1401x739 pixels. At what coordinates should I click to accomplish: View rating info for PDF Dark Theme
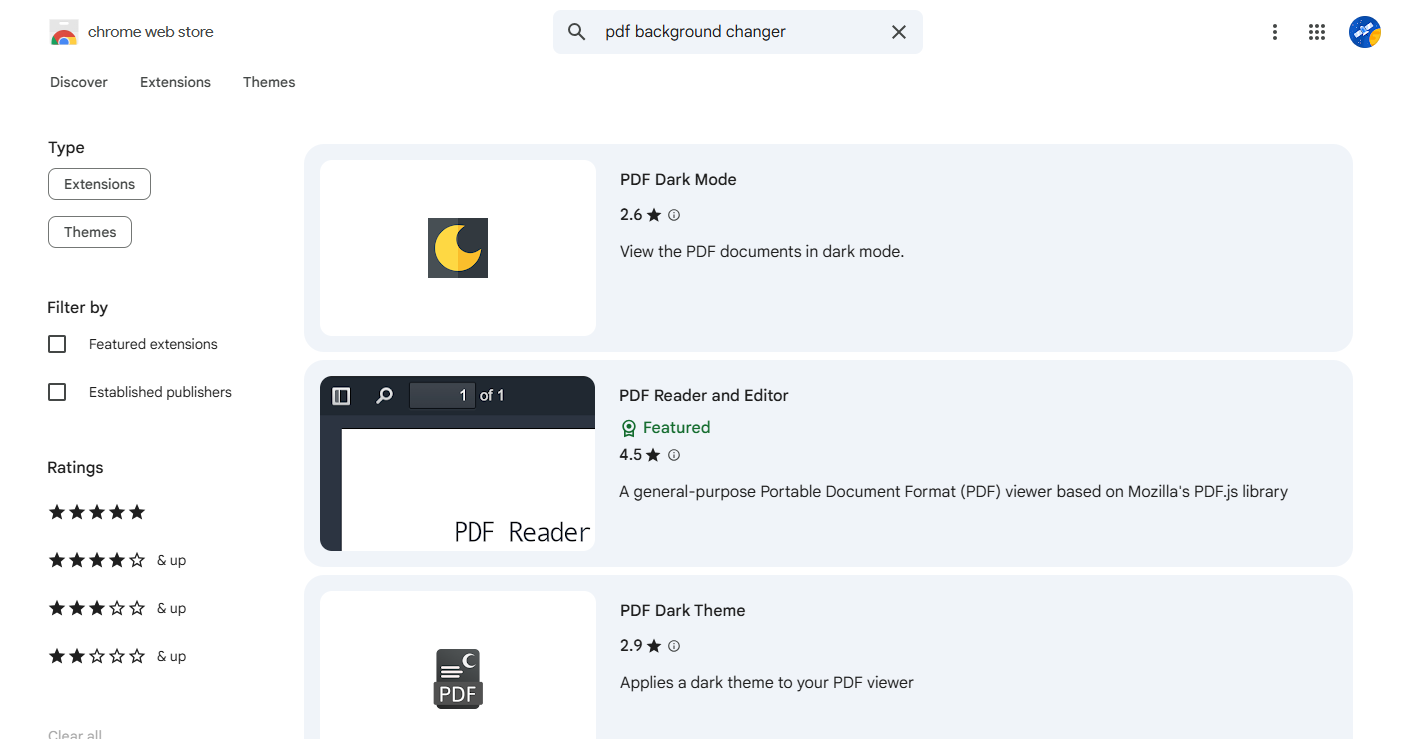coord(674,645)
